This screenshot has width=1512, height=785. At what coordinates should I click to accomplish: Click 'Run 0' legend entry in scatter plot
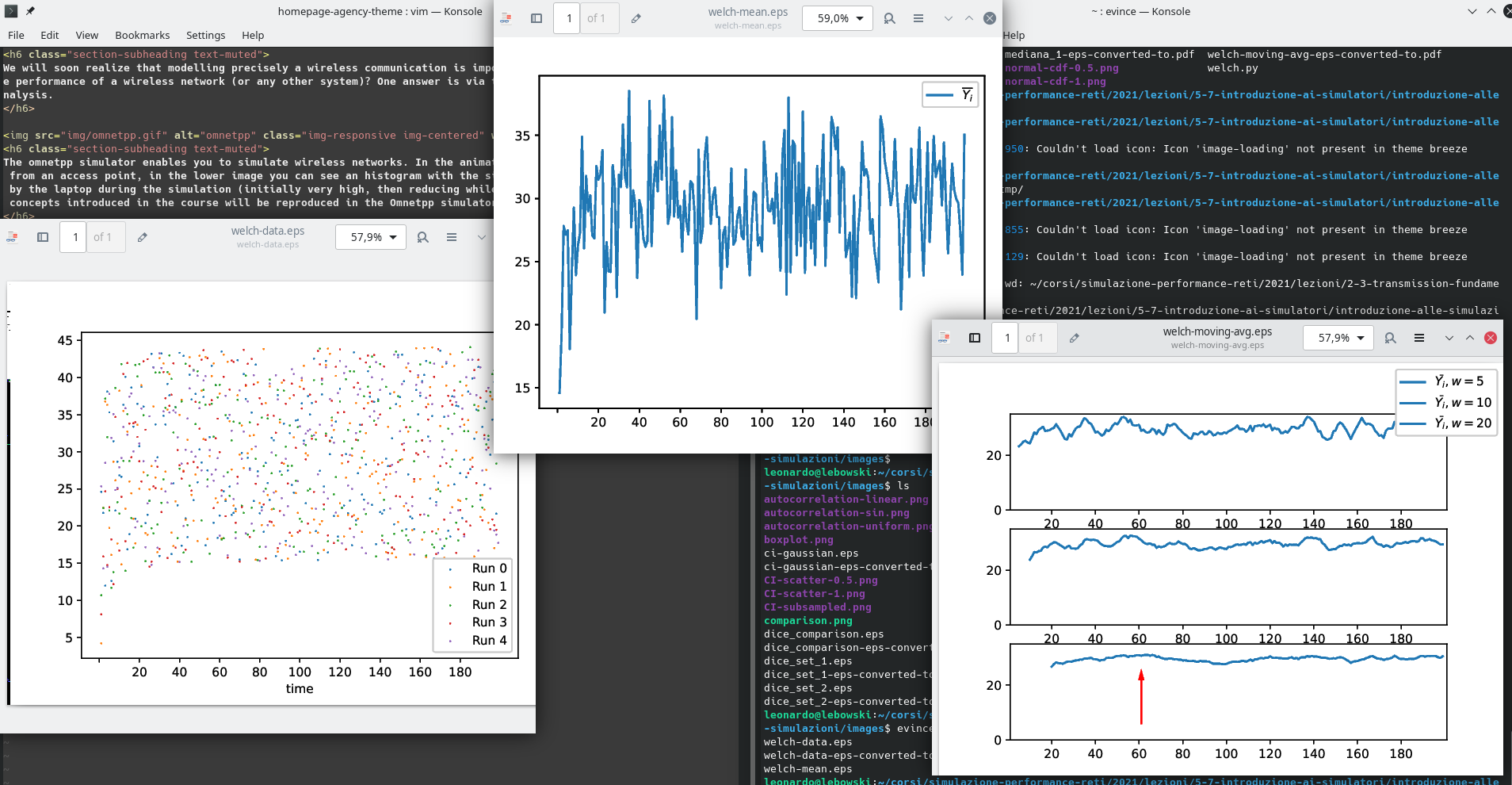pos(489,569)
